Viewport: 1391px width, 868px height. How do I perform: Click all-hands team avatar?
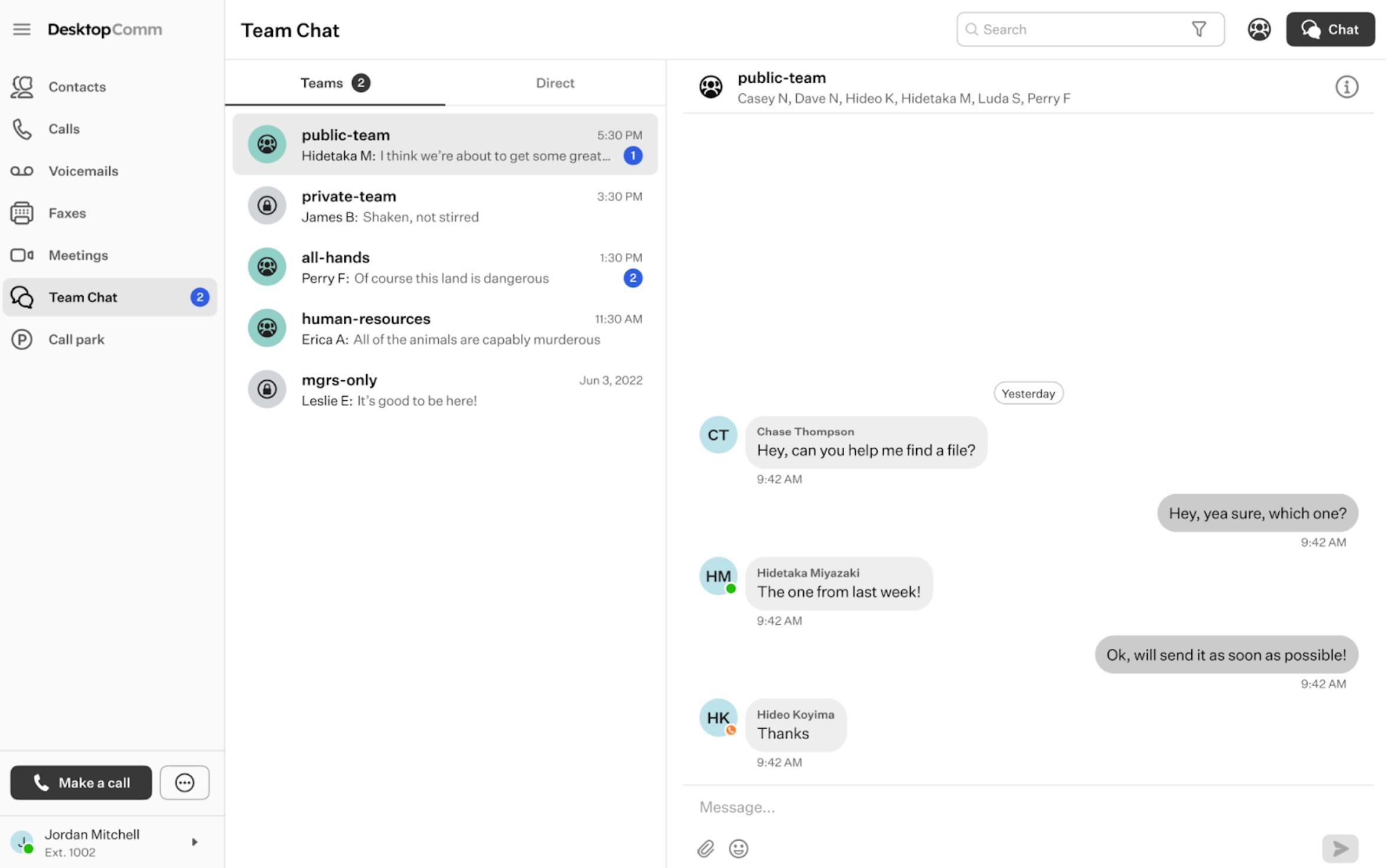[267, 267]
